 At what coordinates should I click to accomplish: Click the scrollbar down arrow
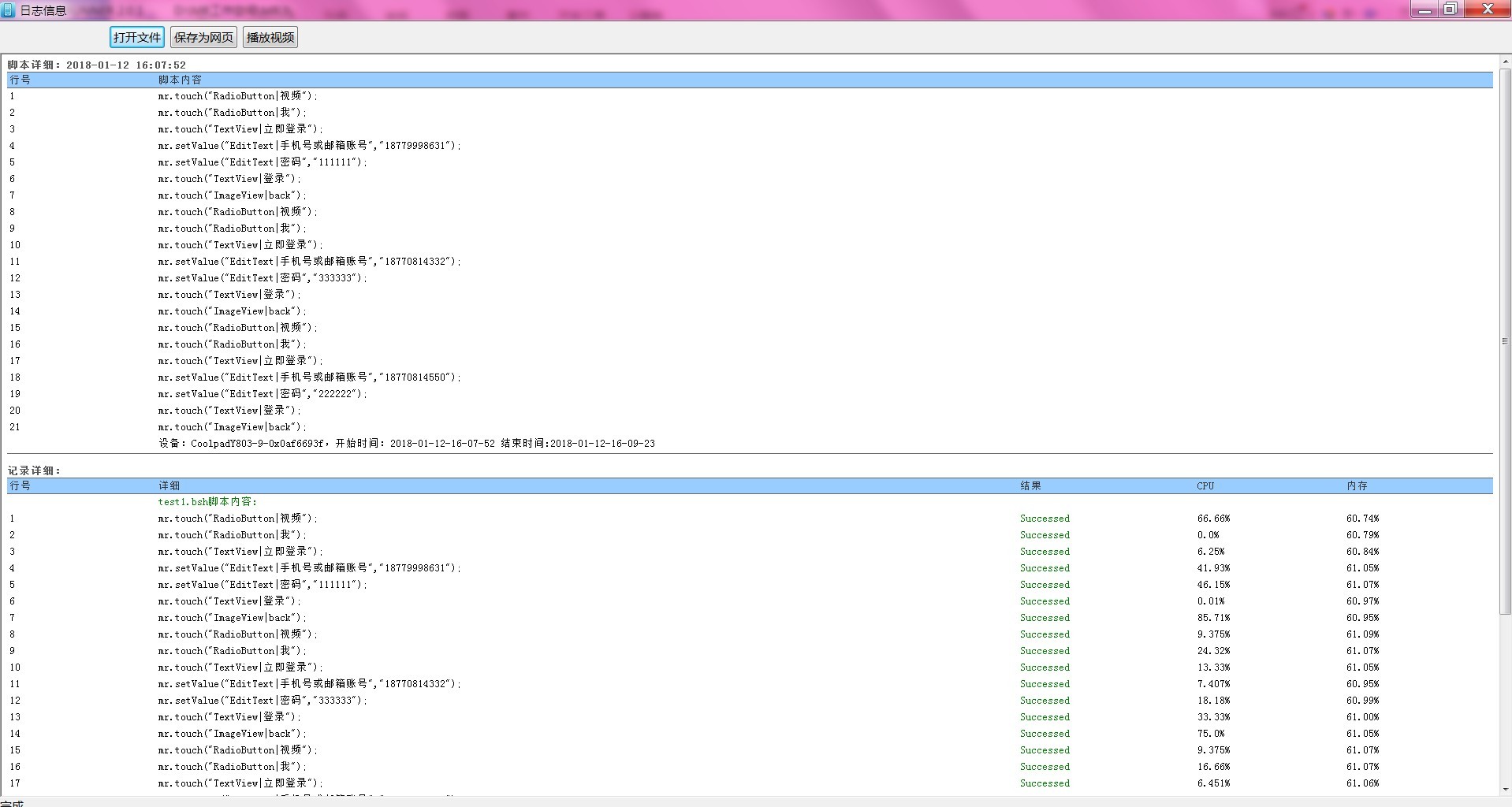(x=1505, y=789)
